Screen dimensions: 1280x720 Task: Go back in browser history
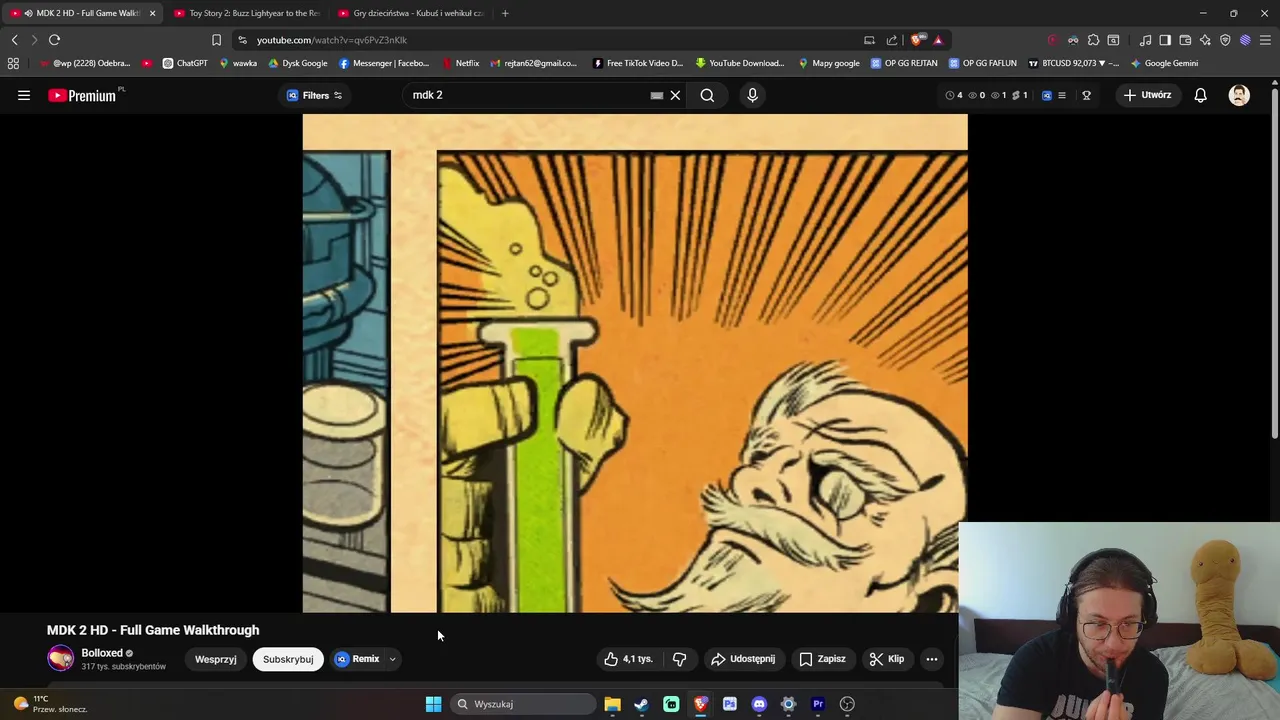[14, 40]
